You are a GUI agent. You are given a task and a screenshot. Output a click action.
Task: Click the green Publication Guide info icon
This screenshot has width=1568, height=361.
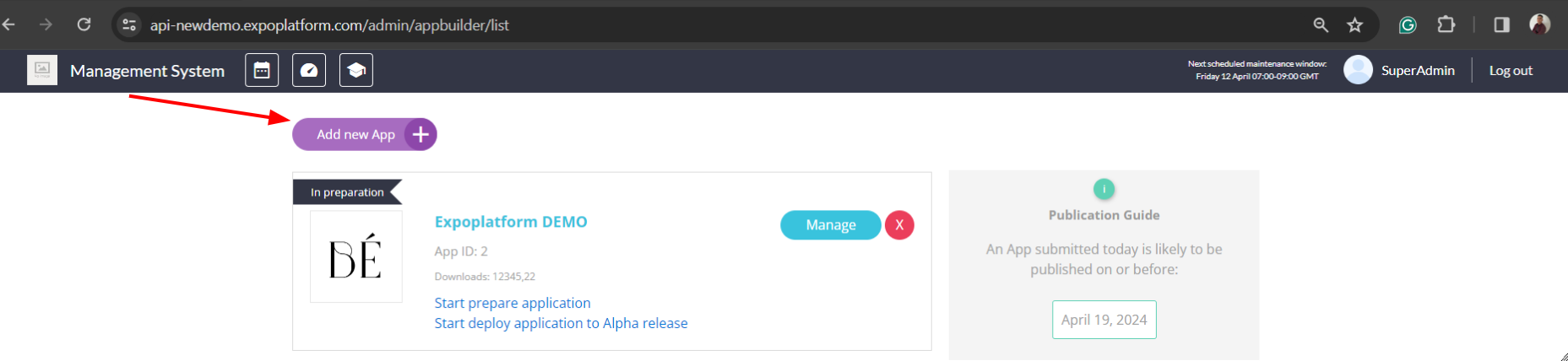click(1104, 189)
